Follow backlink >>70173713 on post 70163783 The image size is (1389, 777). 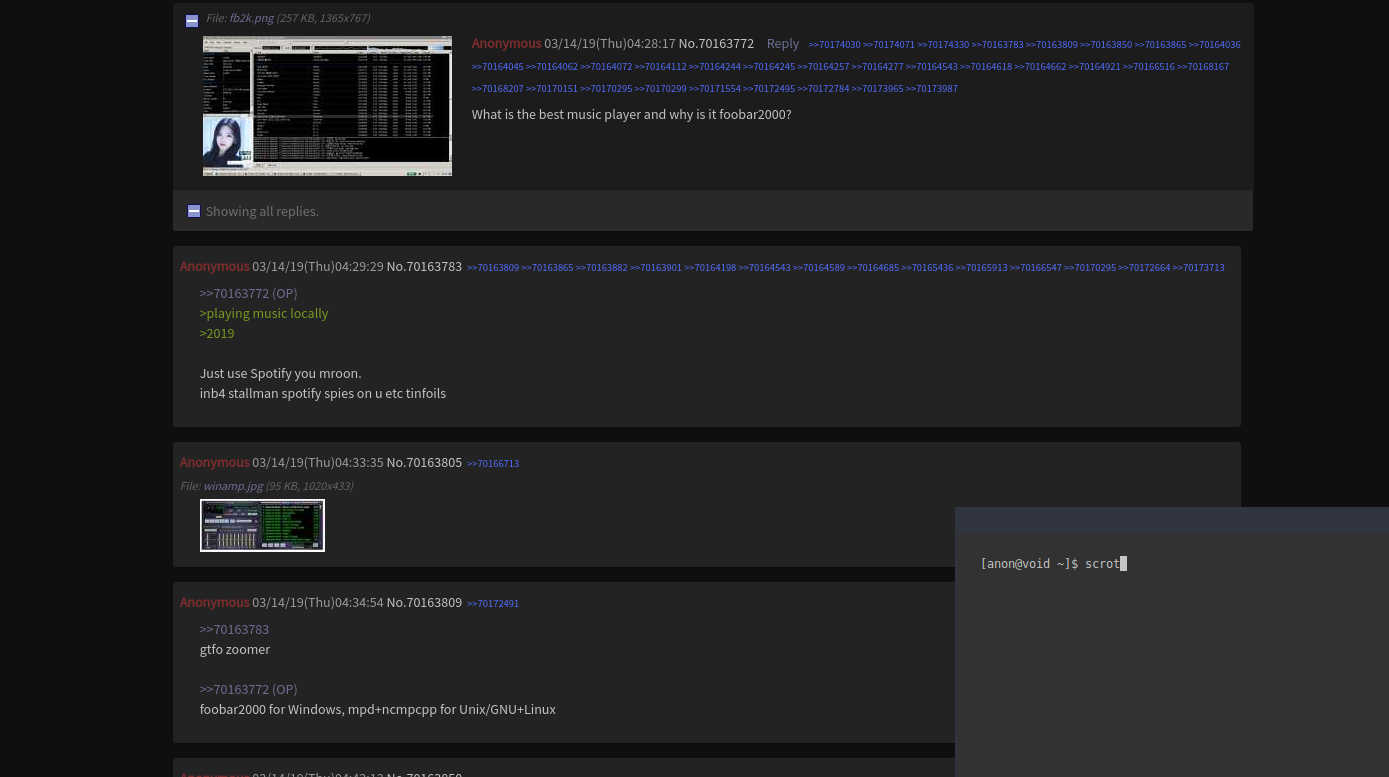tap(1200, 267)
